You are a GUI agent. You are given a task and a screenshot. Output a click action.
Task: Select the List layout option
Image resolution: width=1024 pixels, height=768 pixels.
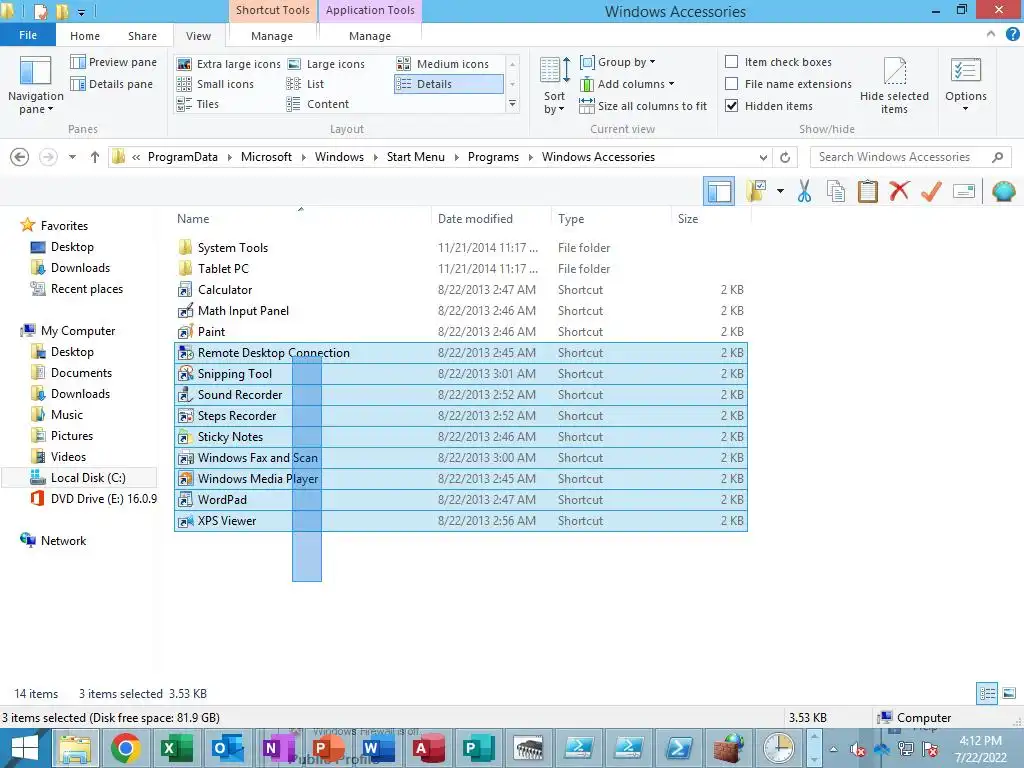click(305, 84)
